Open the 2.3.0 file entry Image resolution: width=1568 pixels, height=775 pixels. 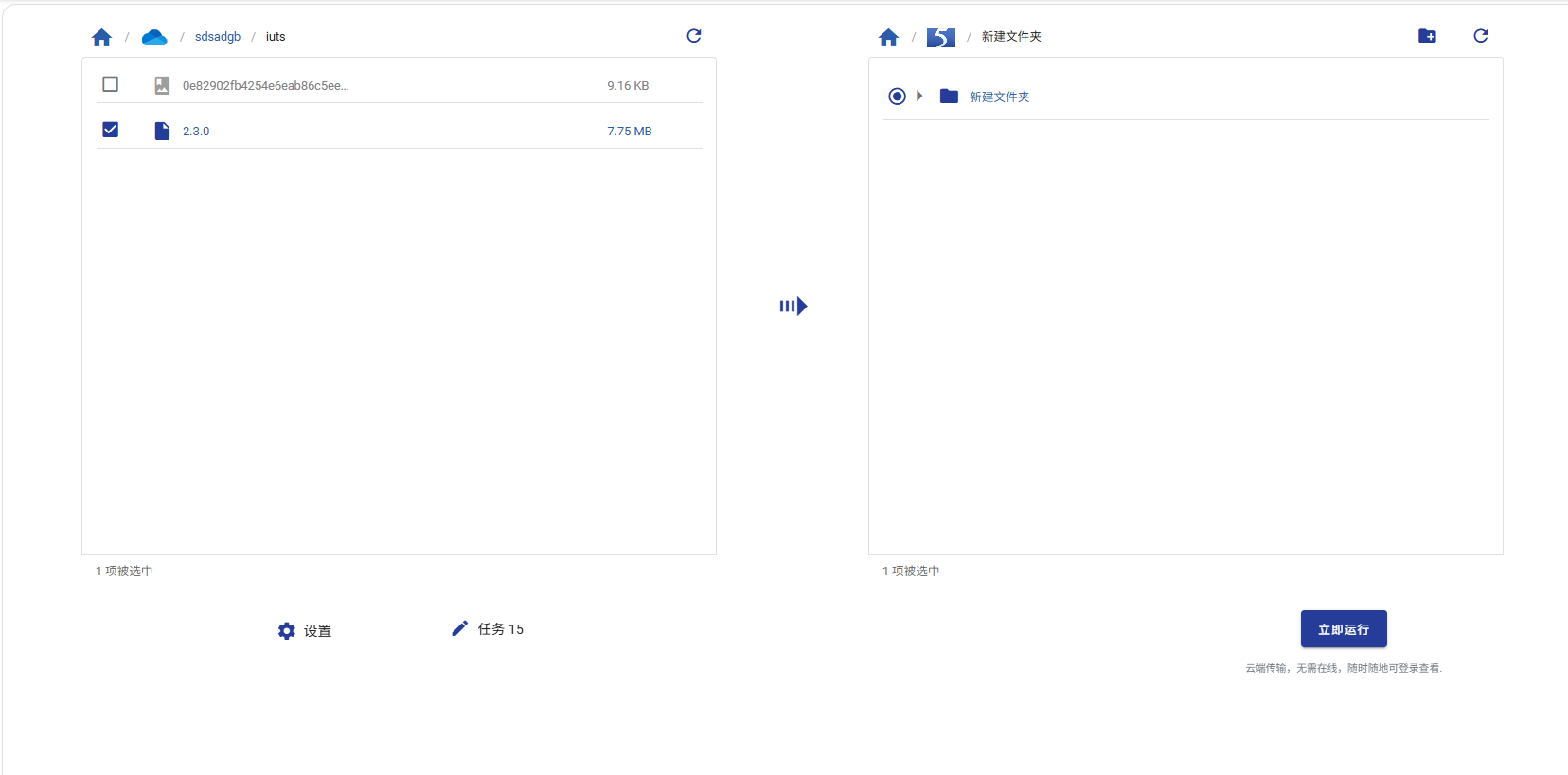(x=196, y=132)
